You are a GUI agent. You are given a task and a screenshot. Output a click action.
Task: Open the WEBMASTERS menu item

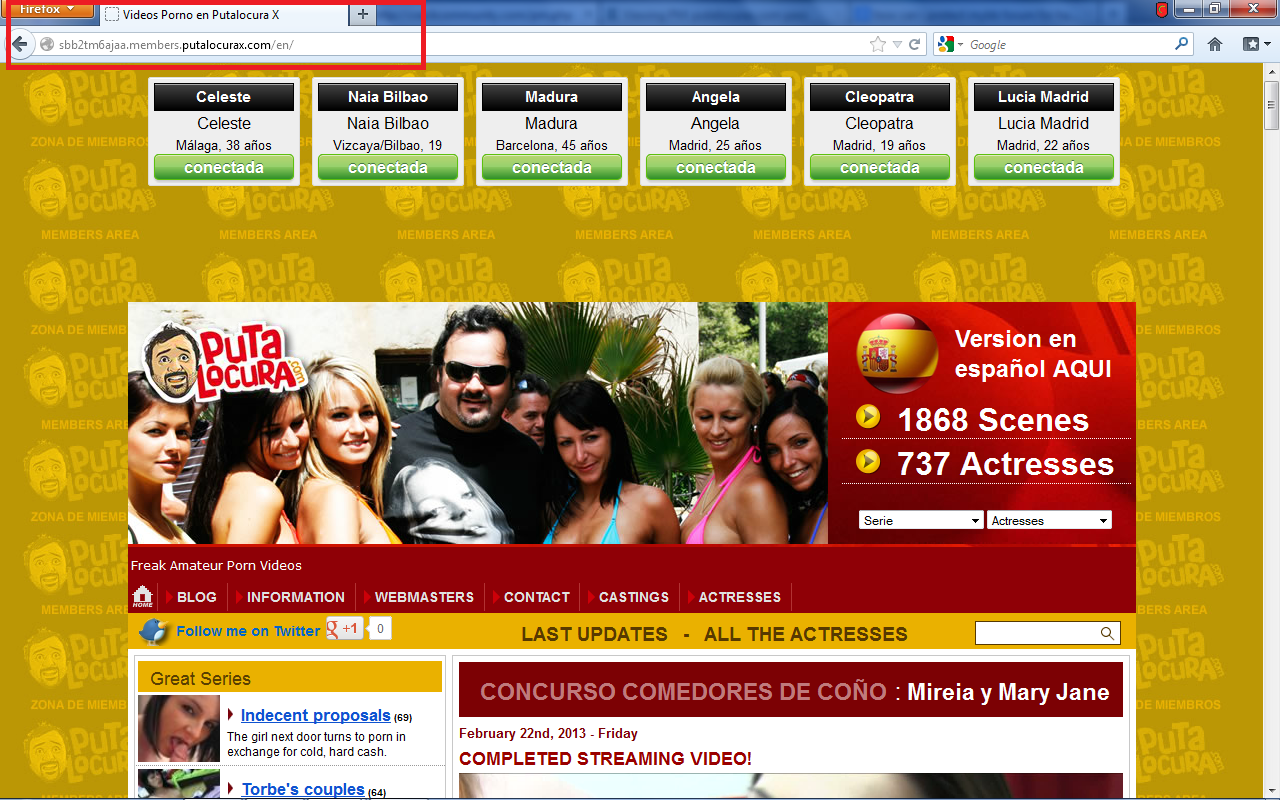424,597
